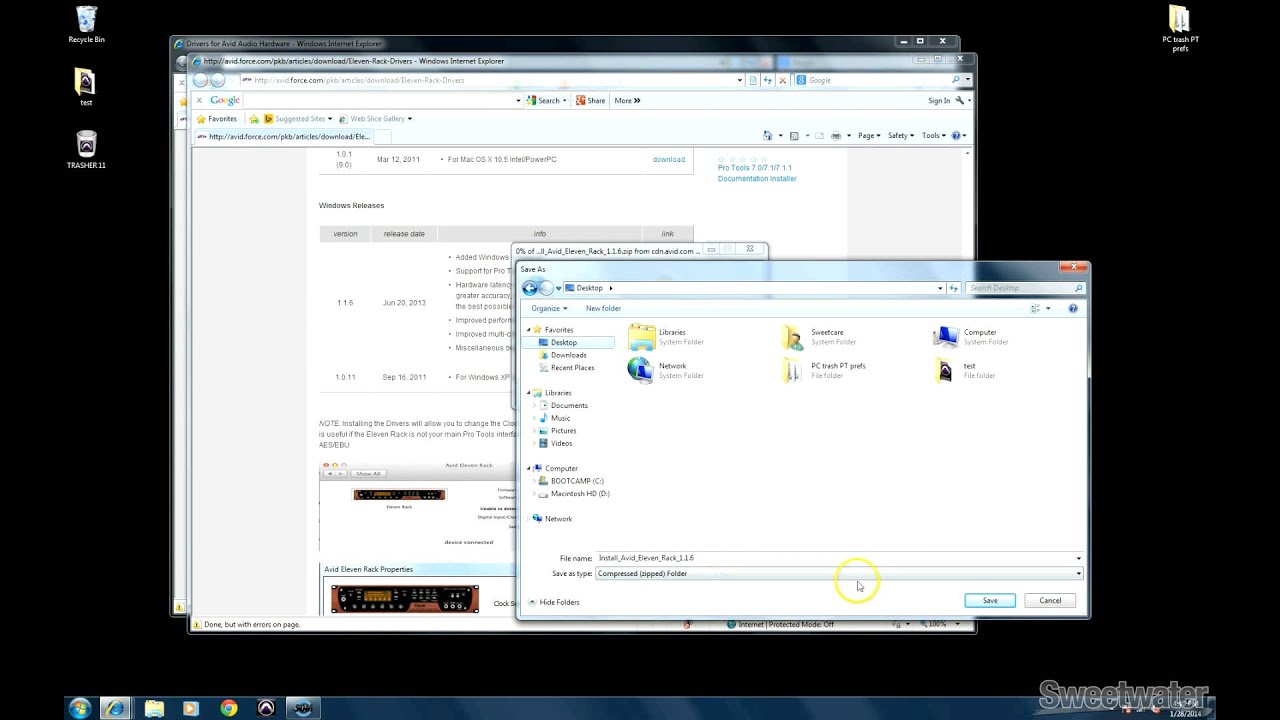The height and width of the screenshot is (720, 1280).
Task: Click IE Google search box
Action: tap(878, 80)
